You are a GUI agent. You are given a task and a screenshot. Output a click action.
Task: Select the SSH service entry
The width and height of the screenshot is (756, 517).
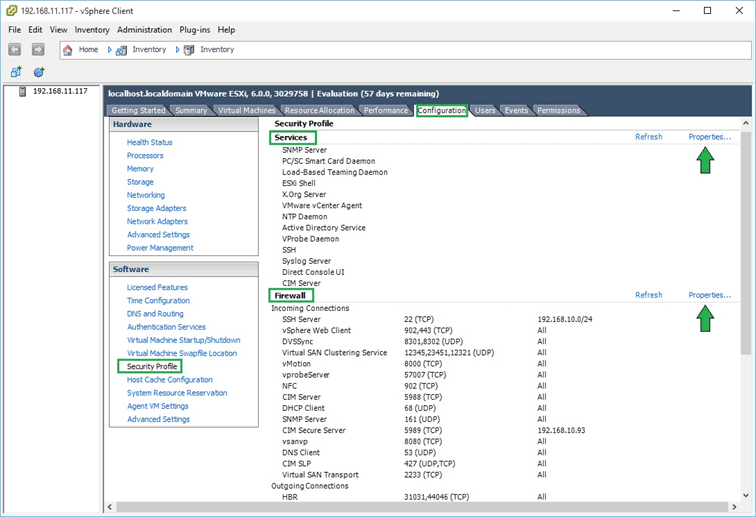[x=289, y=250]
